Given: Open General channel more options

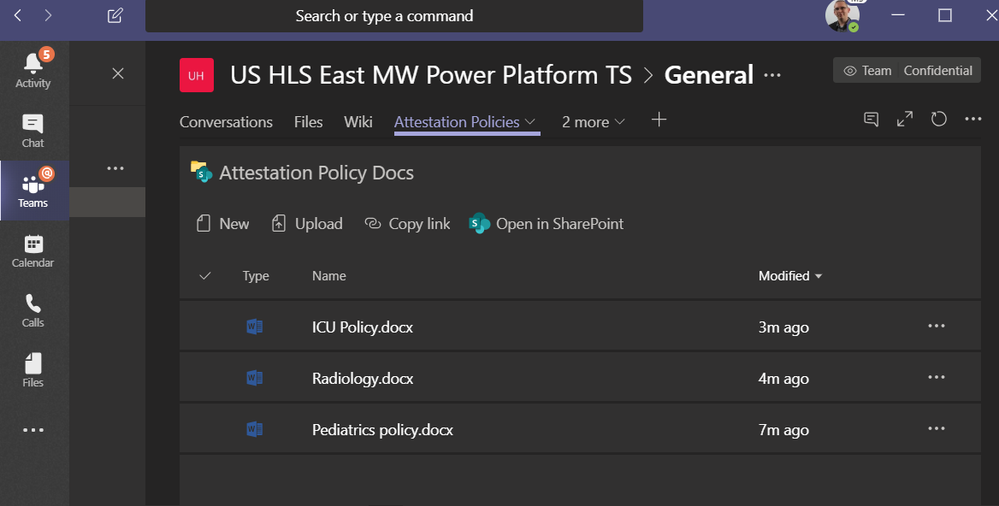Looking at the screenshot, I should tap(772, 75).
